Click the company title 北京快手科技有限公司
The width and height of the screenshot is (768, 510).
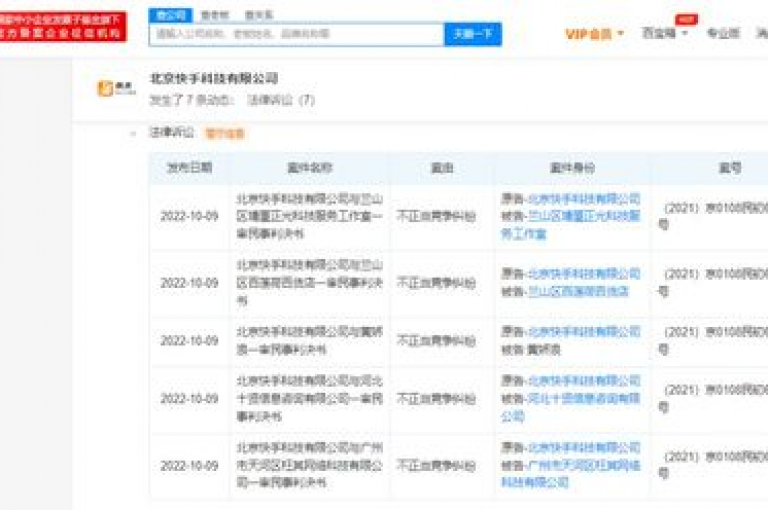coord(214,78)
